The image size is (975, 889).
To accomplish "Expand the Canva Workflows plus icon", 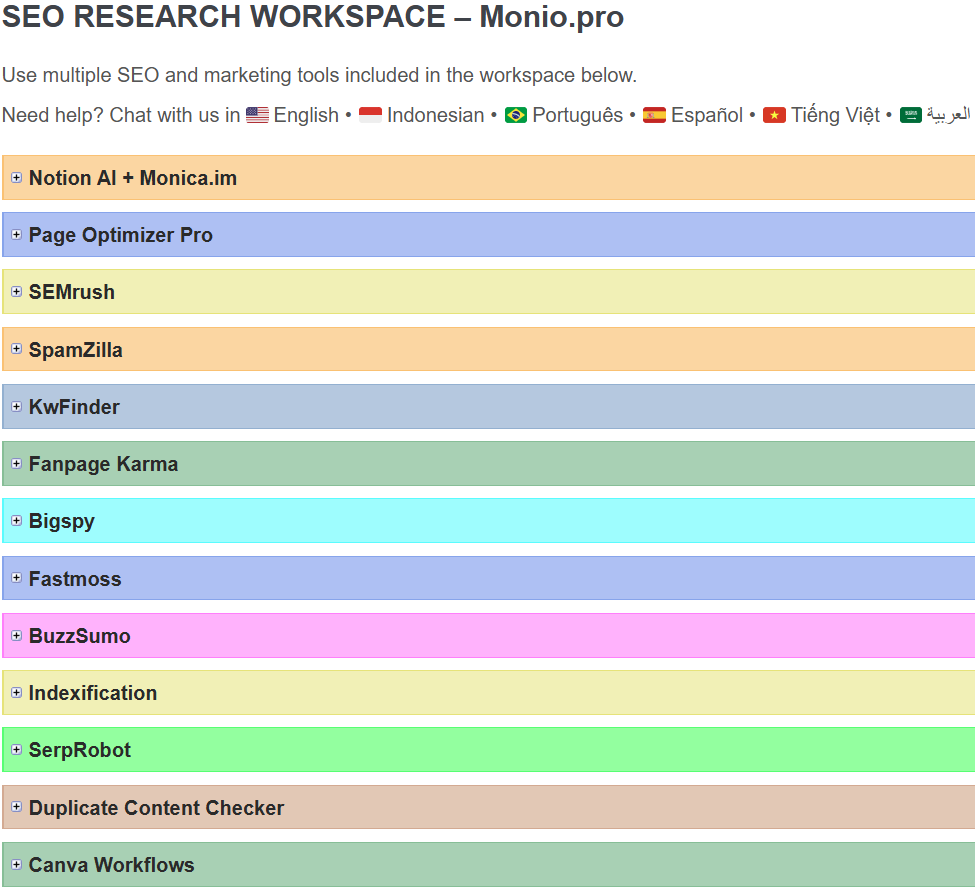I will click(17, 864).
